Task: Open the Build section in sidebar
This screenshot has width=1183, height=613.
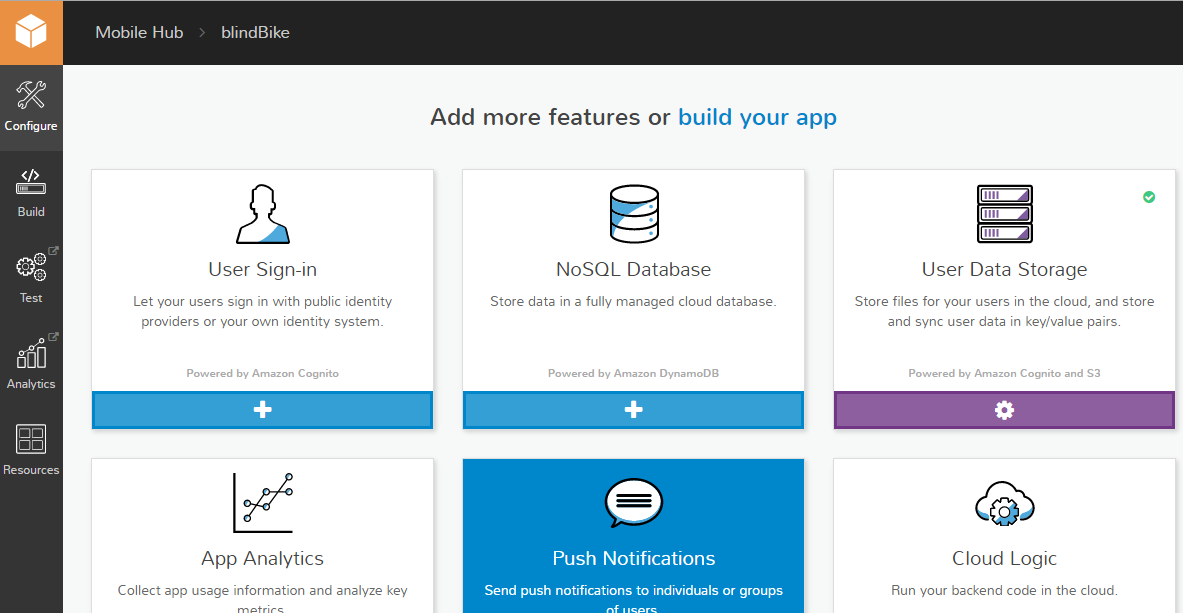Action: (x=31, y=193)
